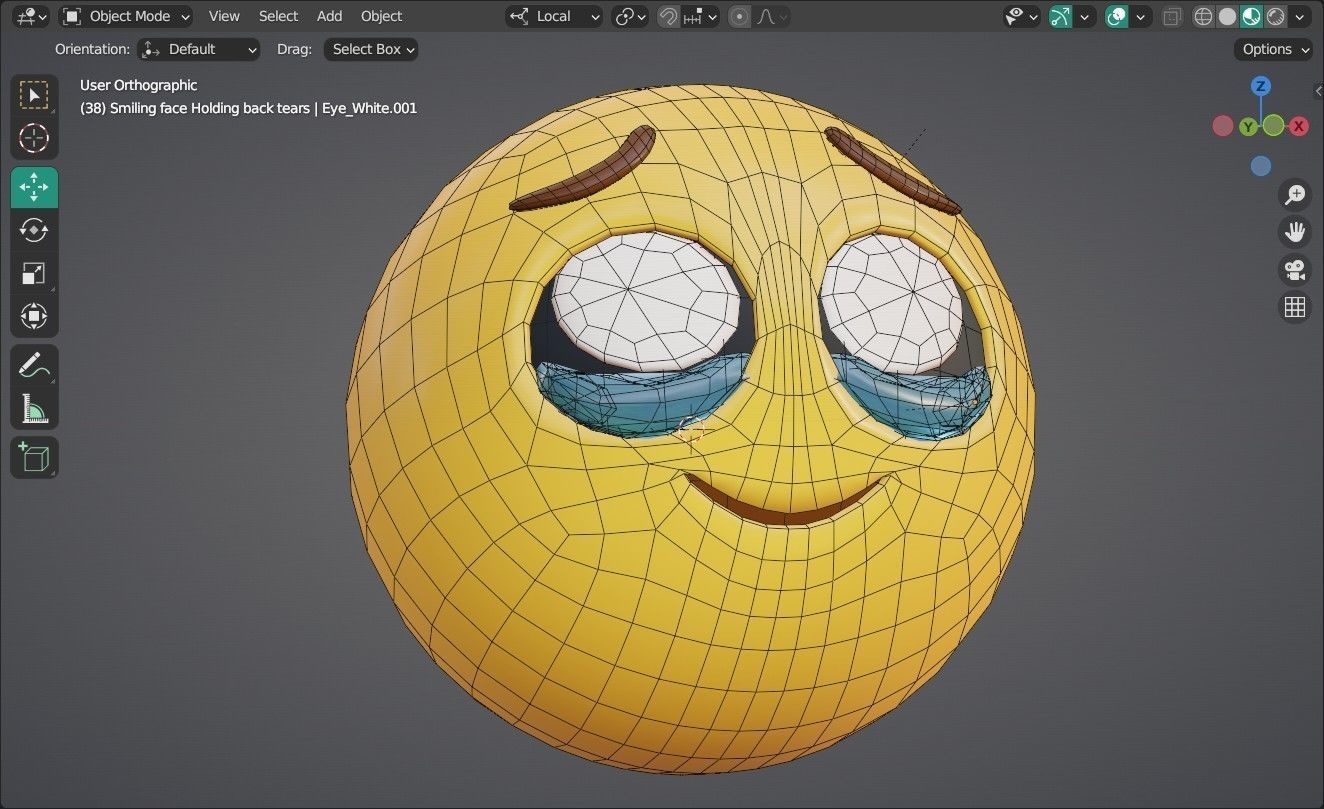Click the blue Z axis on the gizmo
The height and width of the screenshot is (809, 1324).
tap(1261, 86)
